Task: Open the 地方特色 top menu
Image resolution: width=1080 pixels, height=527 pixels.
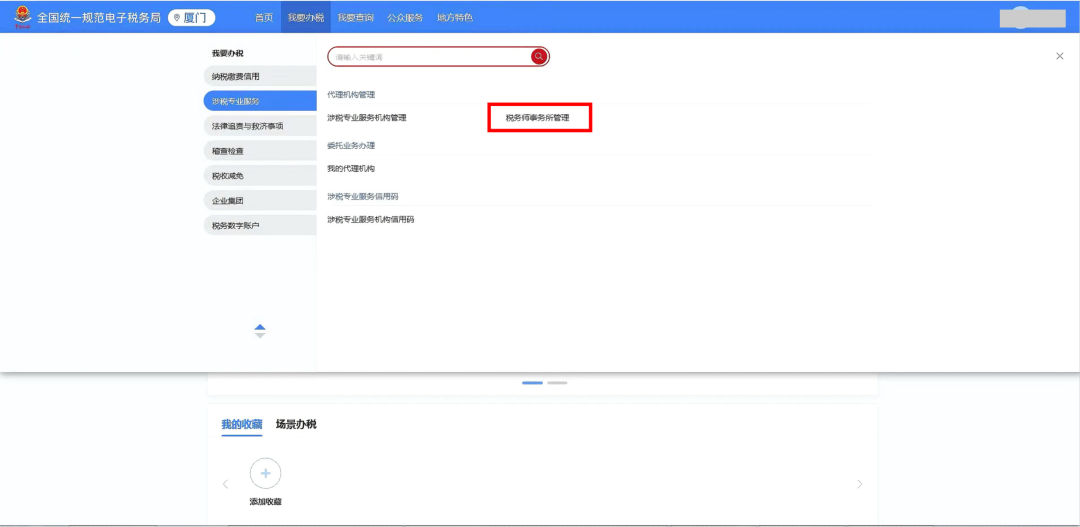Action: tap(455, 18)
